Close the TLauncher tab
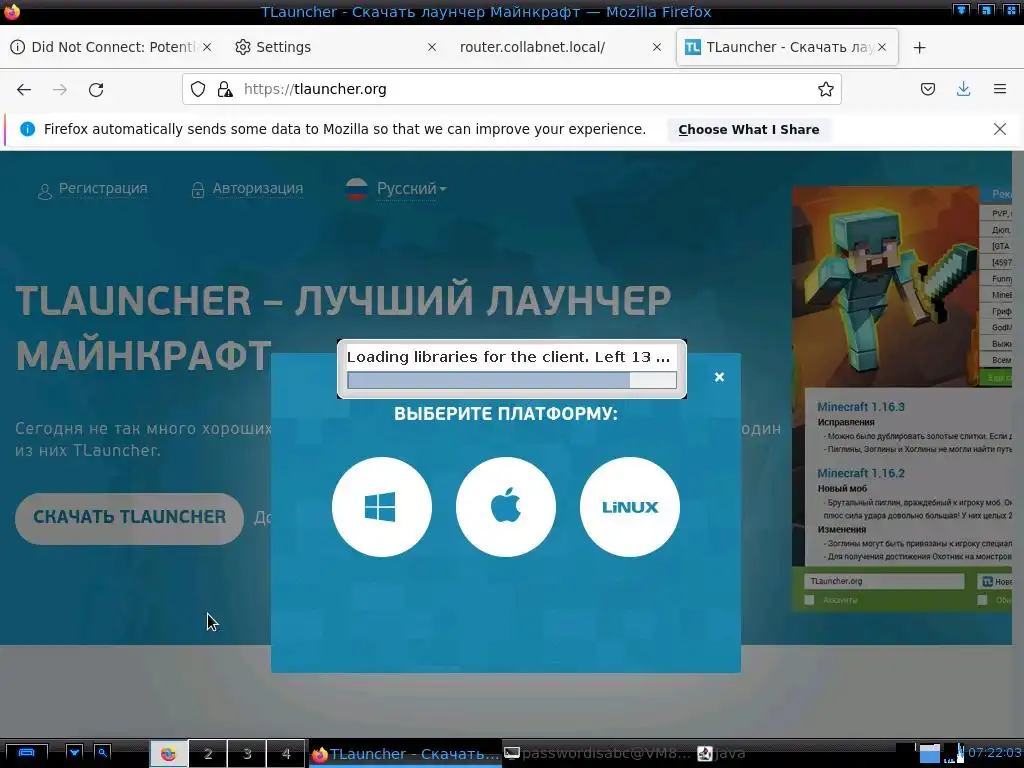This screenshot has width=1024, height=768. click(x=882, y=47)
